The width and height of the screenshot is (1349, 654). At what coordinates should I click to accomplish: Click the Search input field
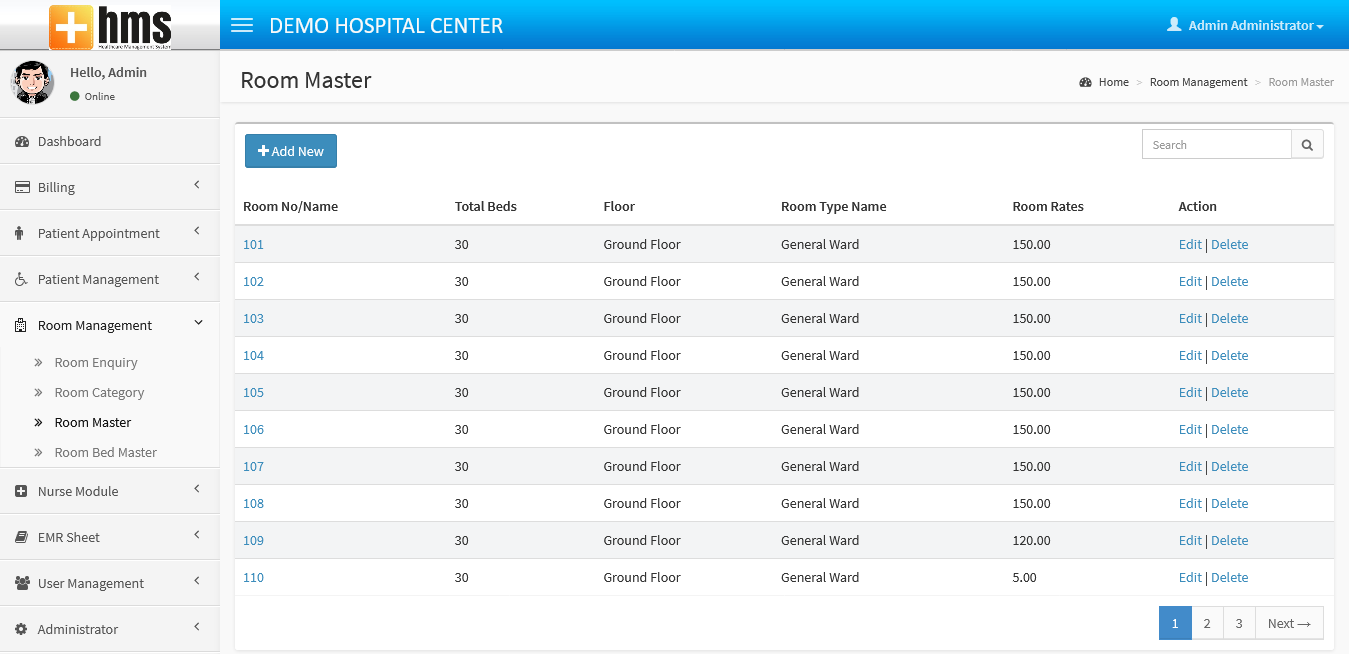click(1216, 145)
